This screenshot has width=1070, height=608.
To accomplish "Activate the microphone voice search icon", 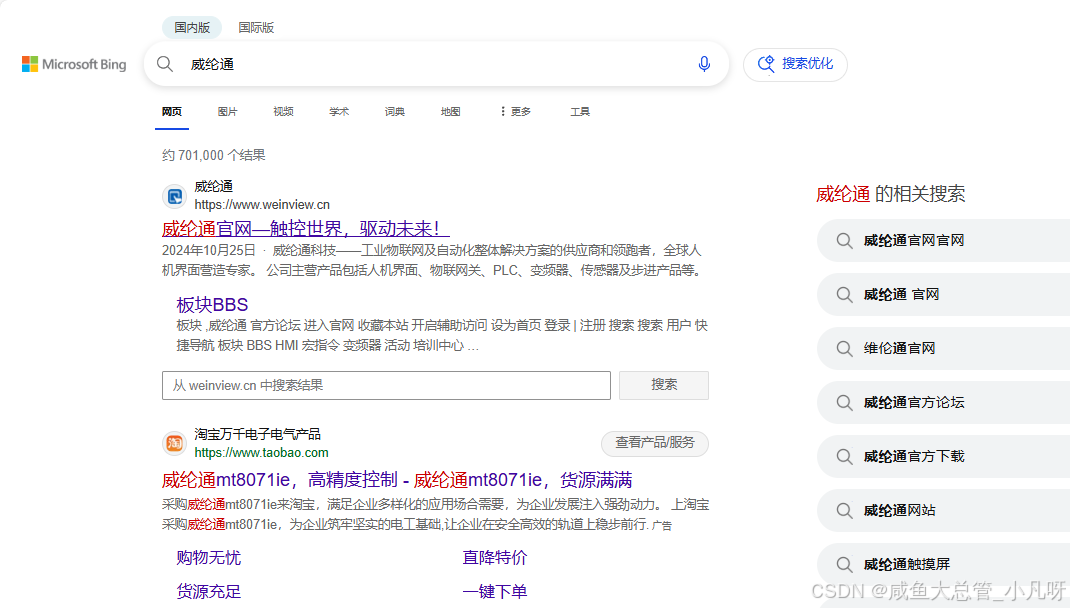I will point(704,64).
